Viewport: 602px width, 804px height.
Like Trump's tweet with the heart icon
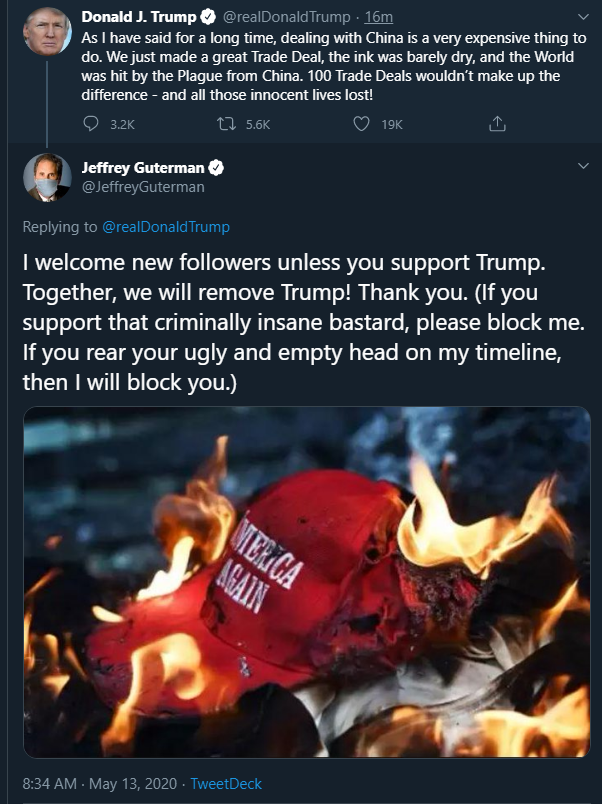tap(362, 124)
